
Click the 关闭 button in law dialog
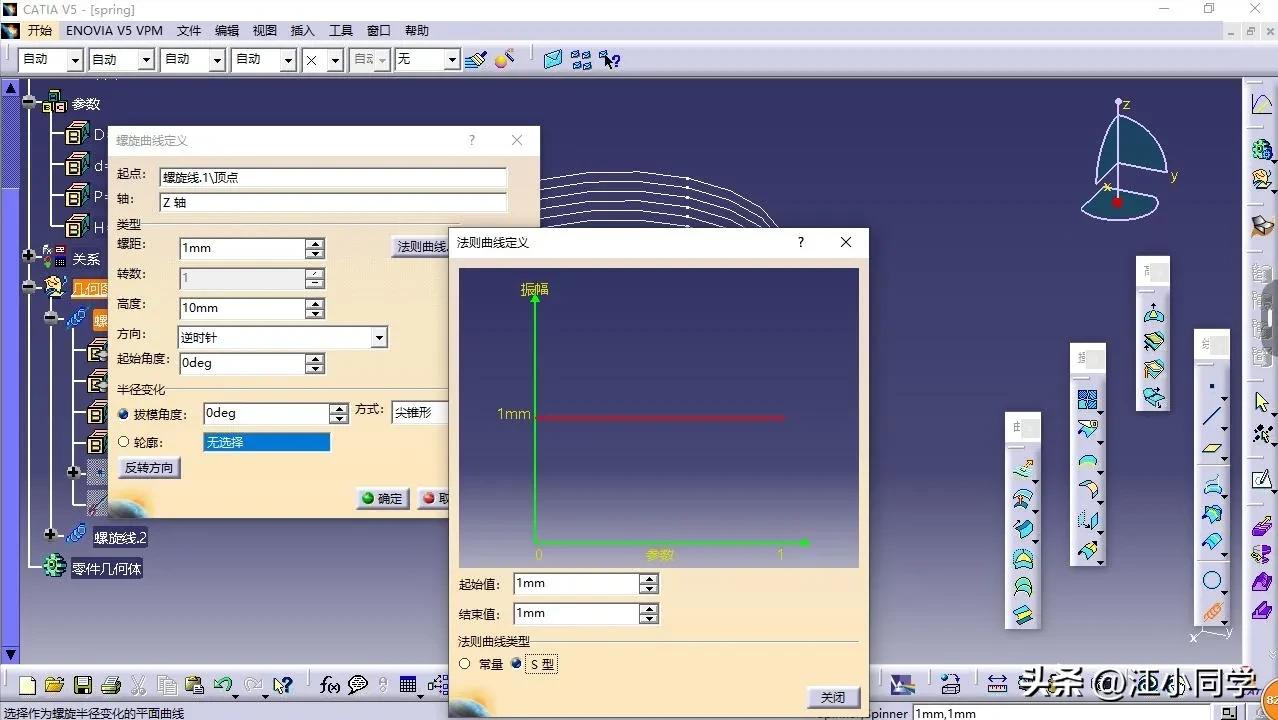tap(832, 697)
